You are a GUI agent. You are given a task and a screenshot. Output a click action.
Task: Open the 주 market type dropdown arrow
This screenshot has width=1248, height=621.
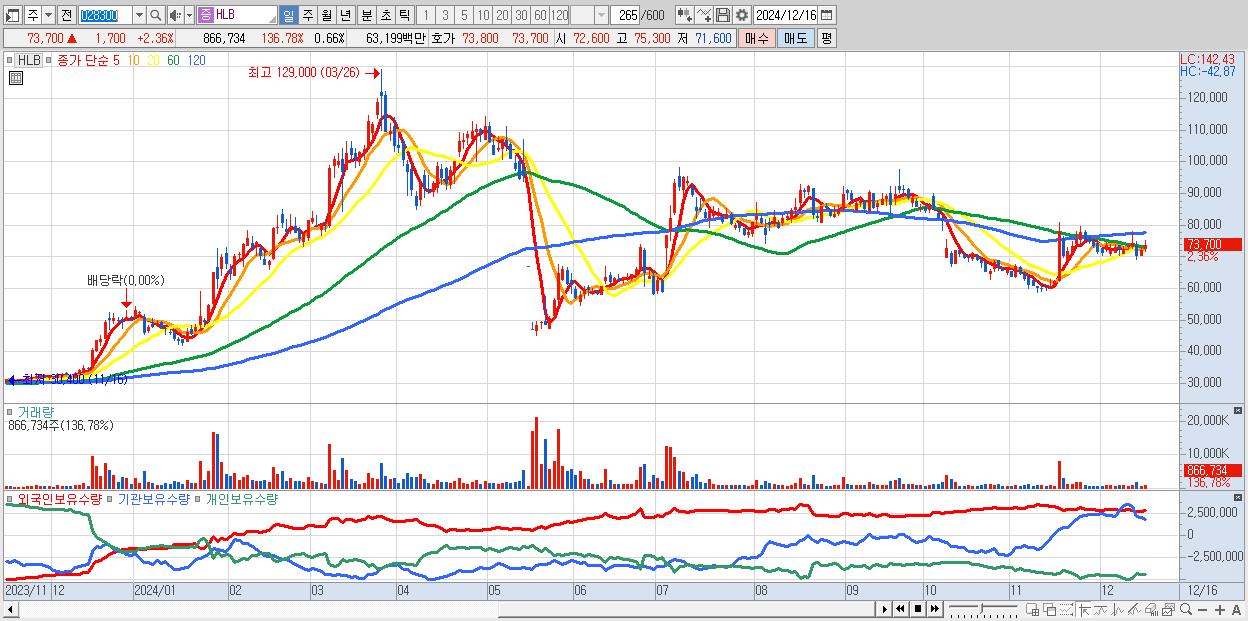(47, 15)
